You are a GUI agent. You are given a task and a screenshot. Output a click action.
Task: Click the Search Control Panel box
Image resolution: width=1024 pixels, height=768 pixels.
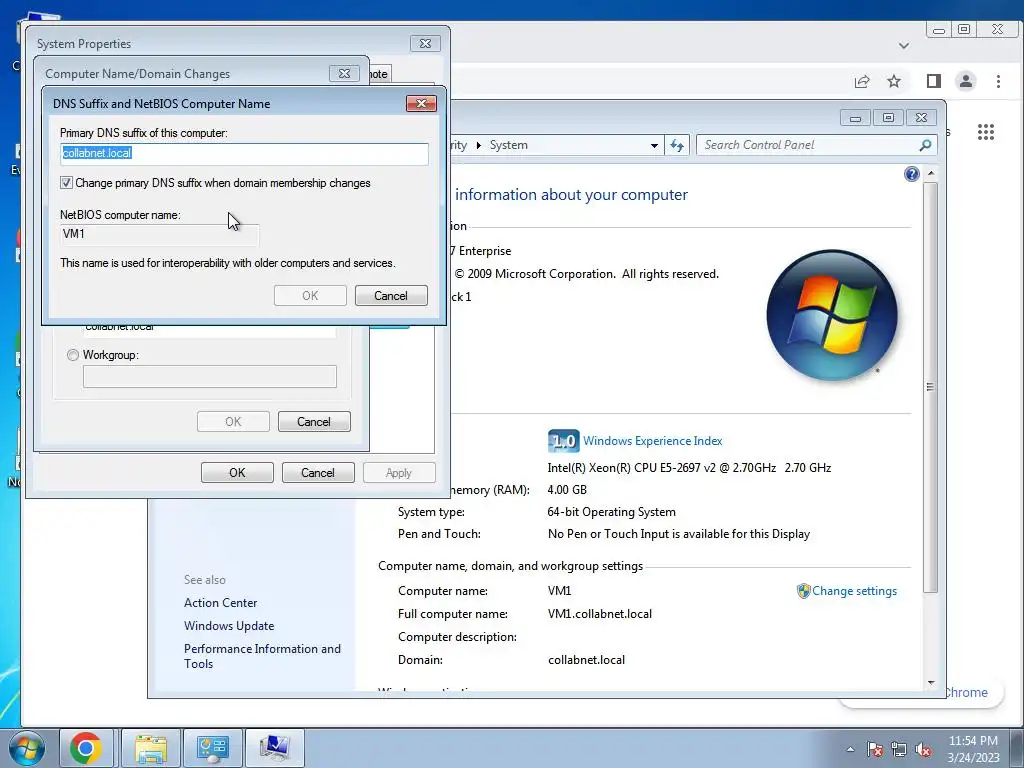pyautogui.click(x=816, y=145)
